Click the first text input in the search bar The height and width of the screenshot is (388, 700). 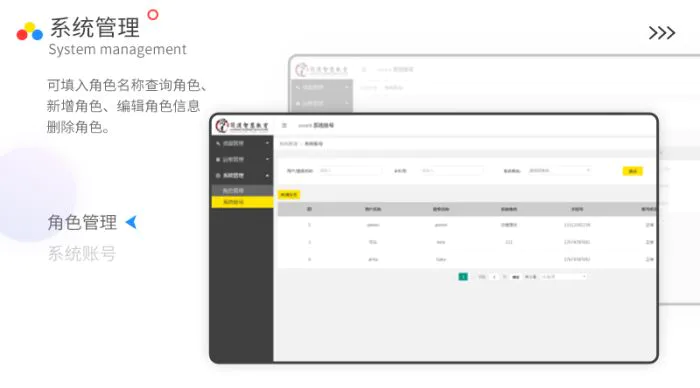[350, 171]
